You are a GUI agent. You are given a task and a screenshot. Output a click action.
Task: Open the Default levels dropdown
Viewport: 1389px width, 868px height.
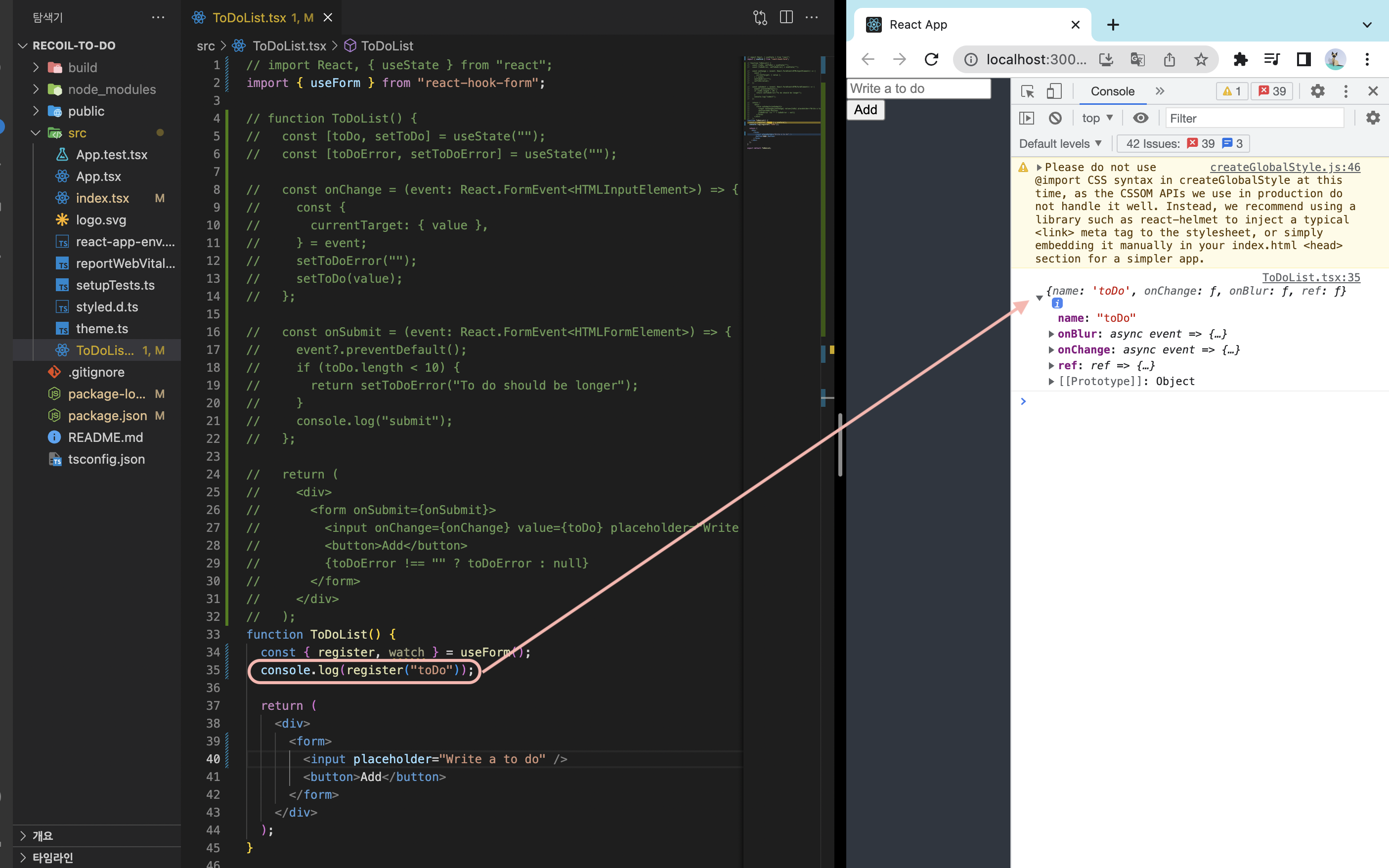tap(1059, 143)
